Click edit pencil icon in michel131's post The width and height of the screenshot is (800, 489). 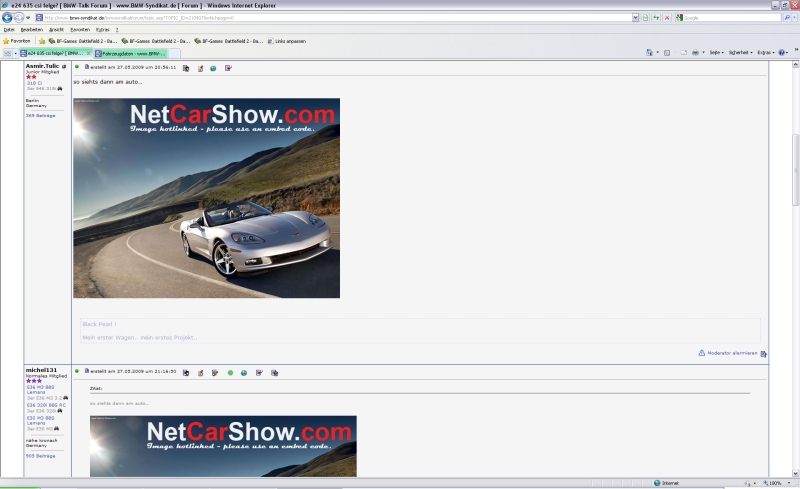pos(201,373)
